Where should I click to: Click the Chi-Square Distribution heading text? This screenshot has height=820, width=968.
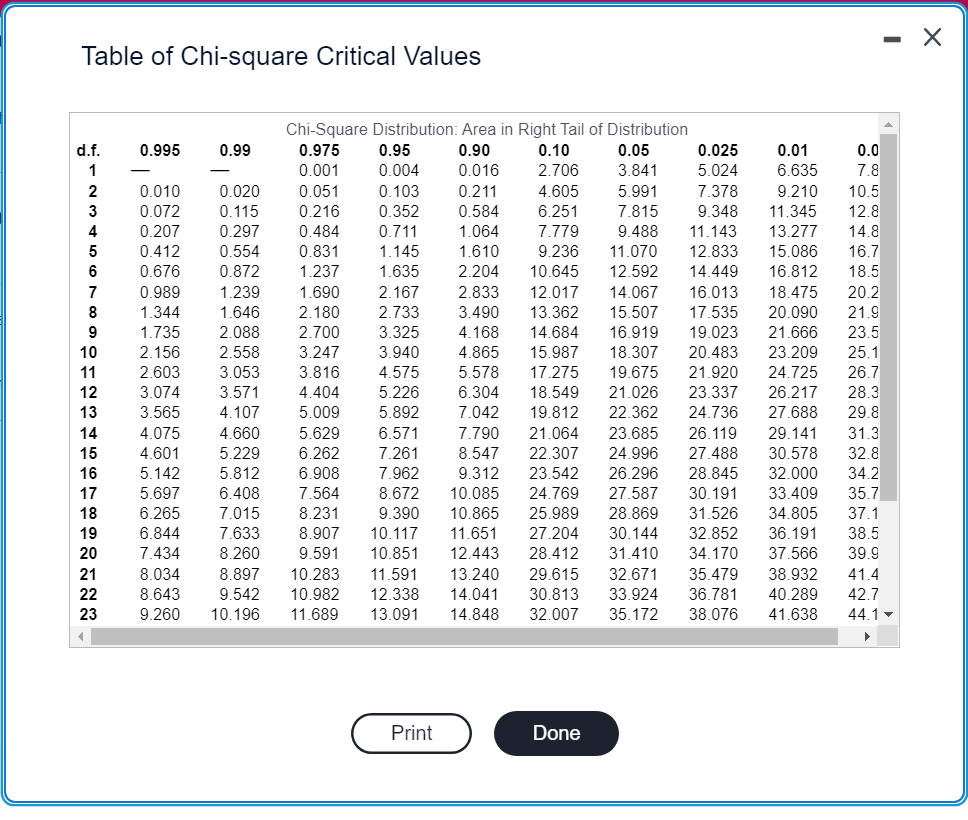tap(487, 130)
